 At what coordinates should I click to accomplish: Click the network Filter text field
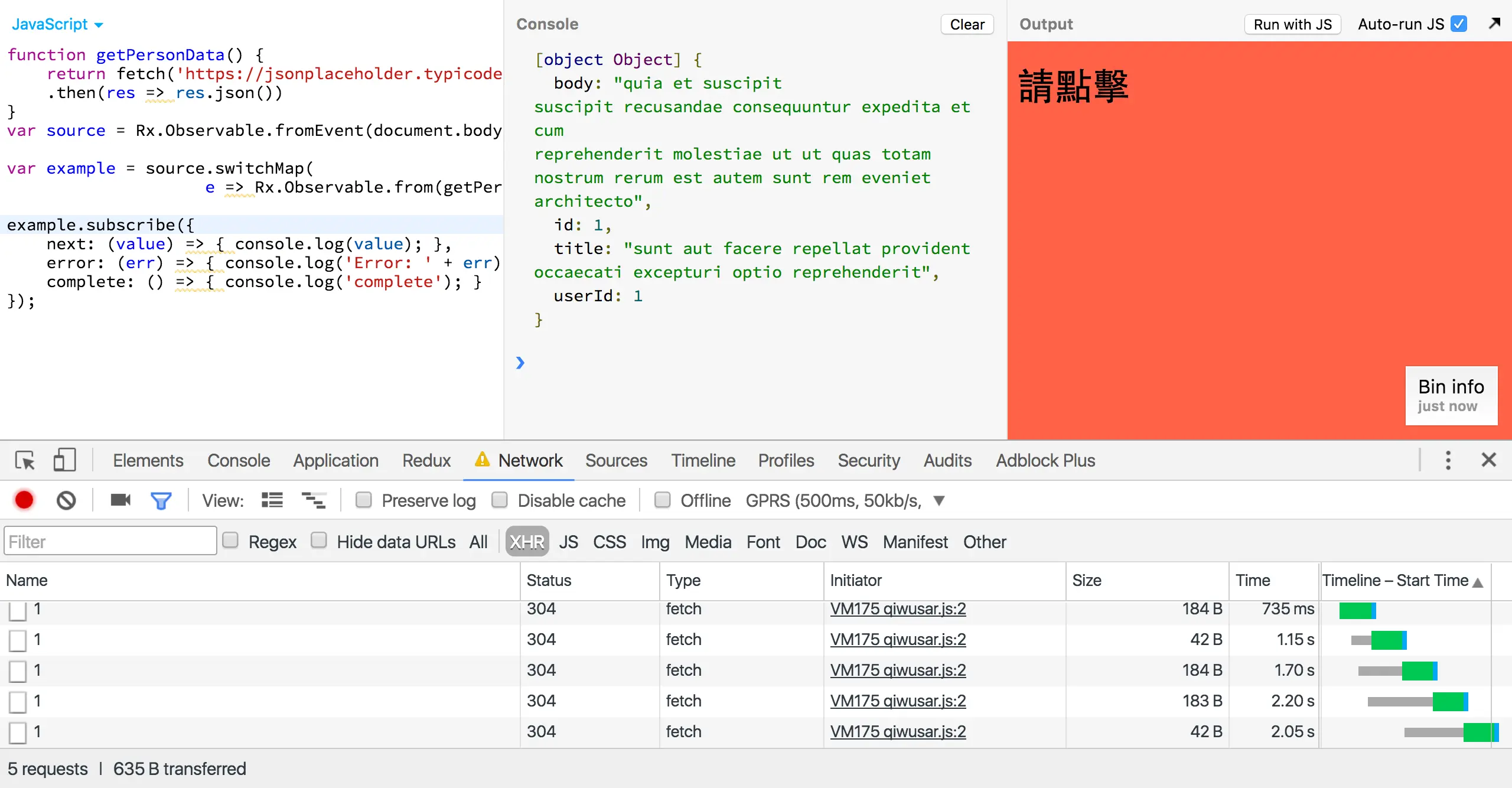coord(110,542)
